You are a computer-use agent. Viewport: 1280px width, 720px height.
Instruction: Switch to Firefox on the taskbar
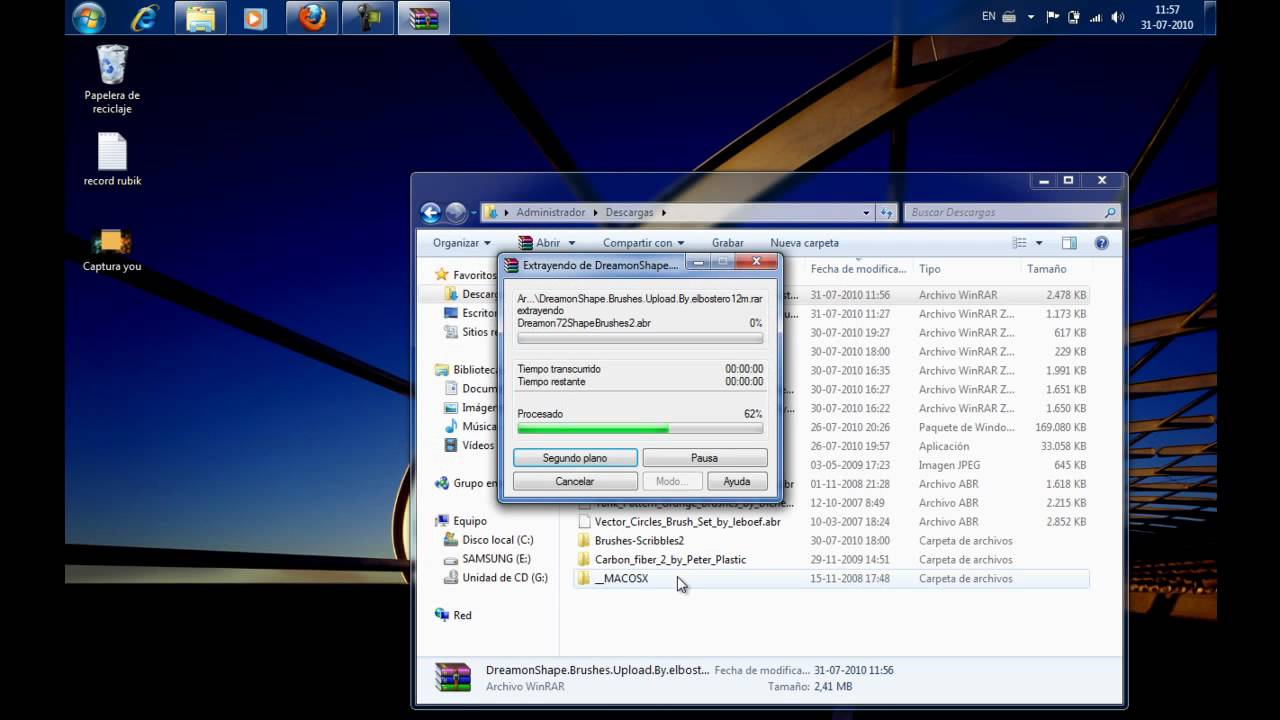pos(312,18)
